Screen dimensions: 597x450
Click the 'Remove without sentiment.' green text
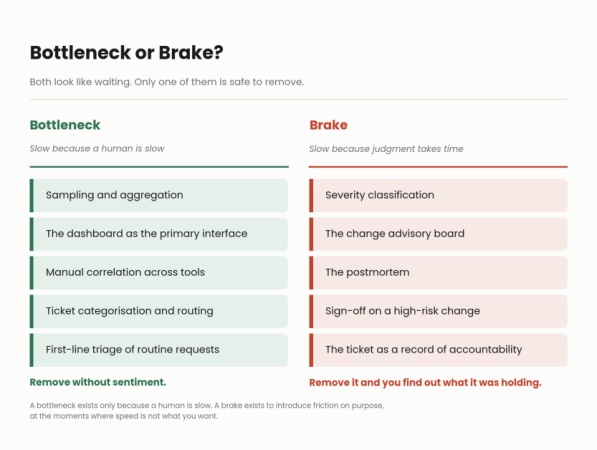(98, 382)
